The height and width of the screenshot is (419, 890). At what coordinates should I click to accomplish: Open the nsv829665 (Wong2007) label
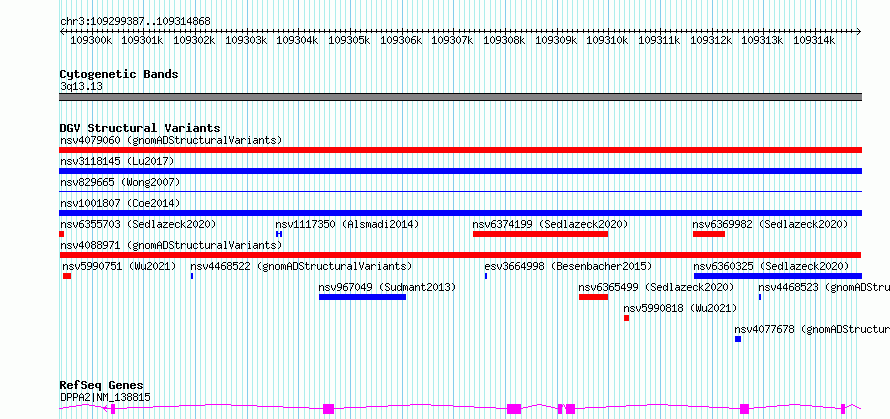click(120, 183)
